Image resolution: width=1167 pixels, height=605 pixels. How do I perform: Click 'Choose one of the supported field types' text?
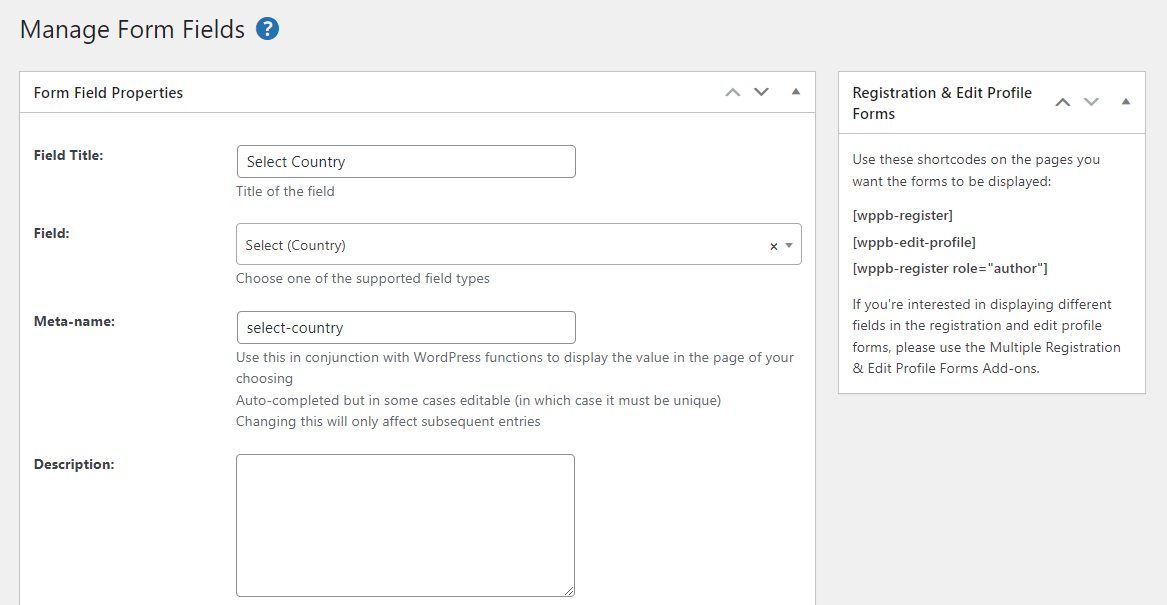[362, 278]
